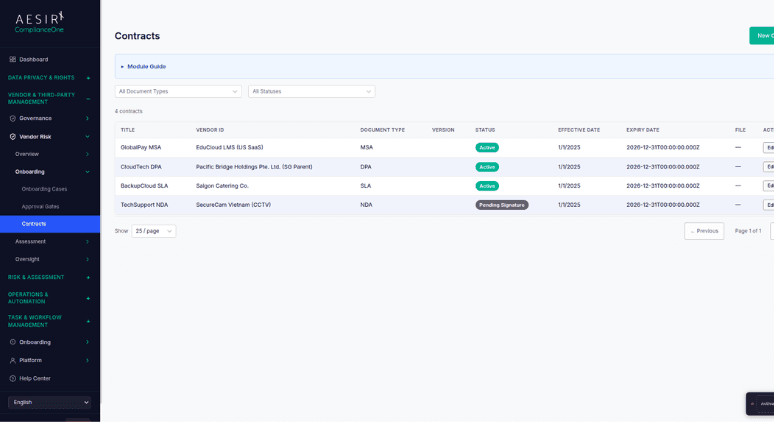Screen dimensions: 774x422
Task: Click the Vendor Risk shield icon
Action: tap(13, 137)
